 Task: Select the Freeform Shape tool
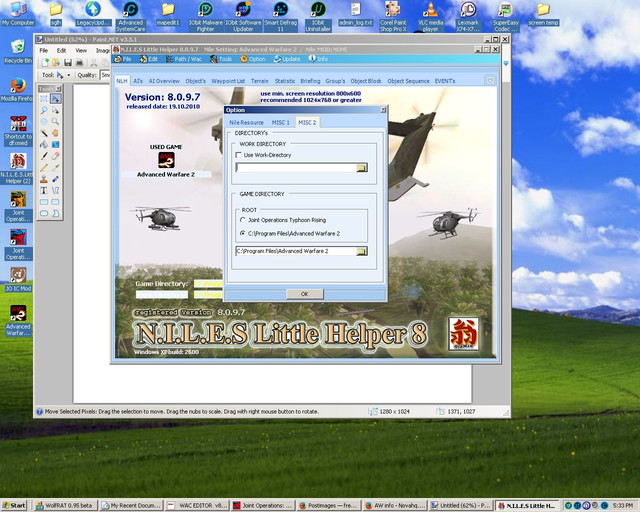[x=55, y=213]
